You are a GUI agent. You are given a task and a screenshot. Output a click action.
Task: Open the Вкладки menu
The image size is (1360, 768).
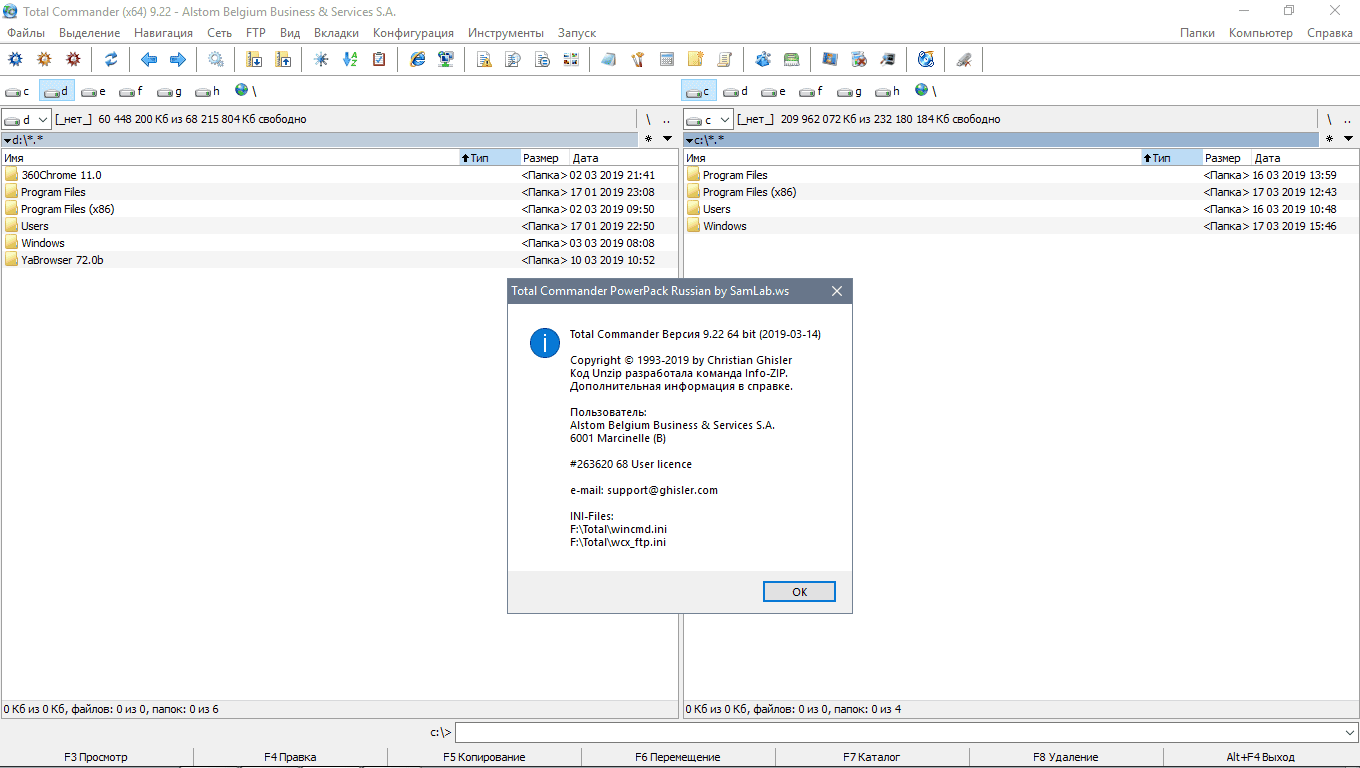pyautogui.click(x=336, y=33)
